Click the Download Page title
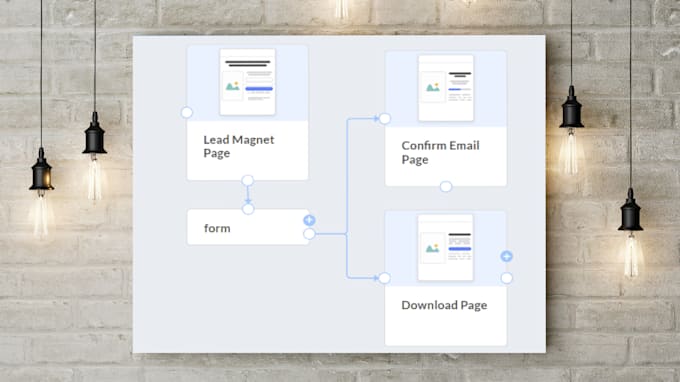Screen dimensions: 680x382 point(444,305)
